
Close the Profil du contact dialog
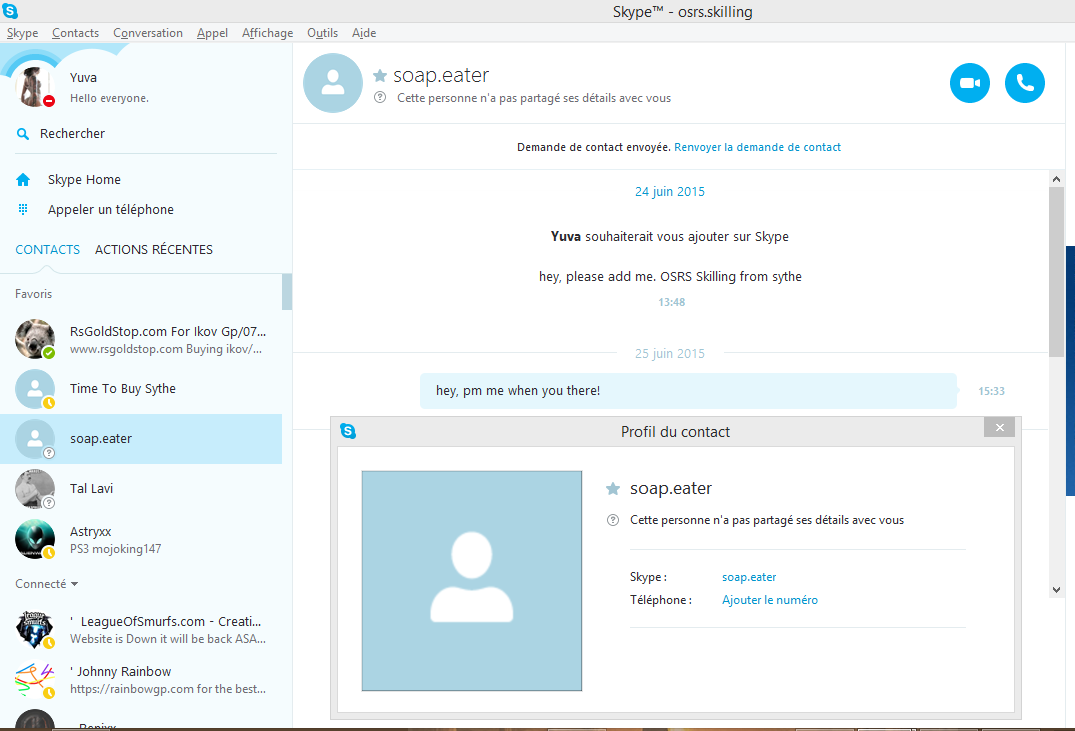(x=1000, y=427)
